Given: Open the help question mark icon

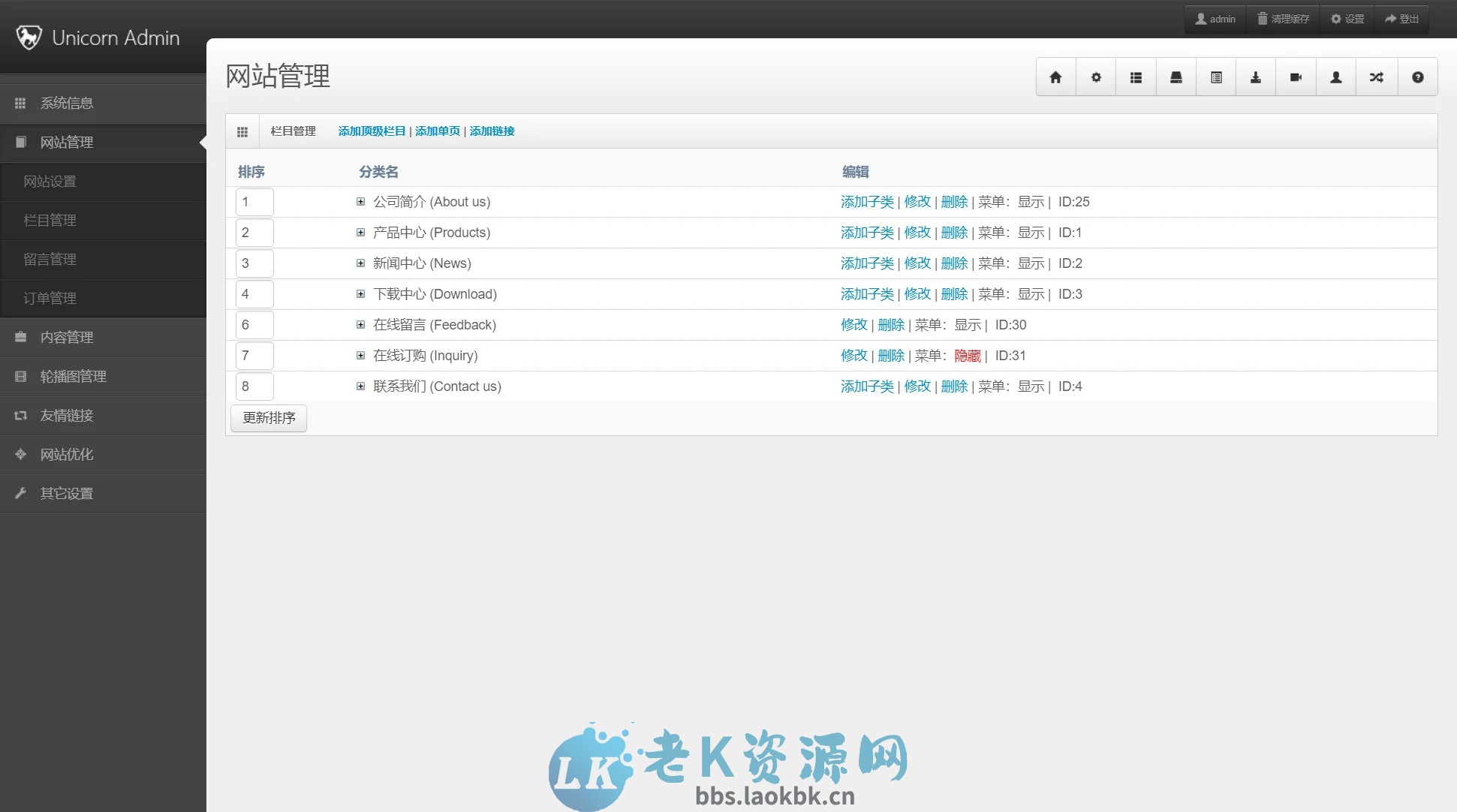Looking at the screenshot, I should [x=1417, y=77].
